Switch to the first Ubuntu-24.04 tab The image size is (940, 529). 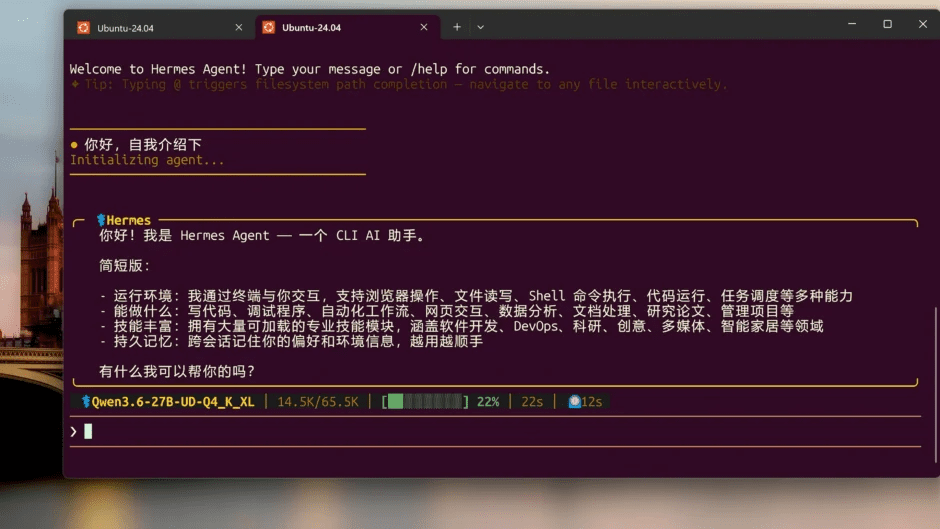click(x=160, y=28)
